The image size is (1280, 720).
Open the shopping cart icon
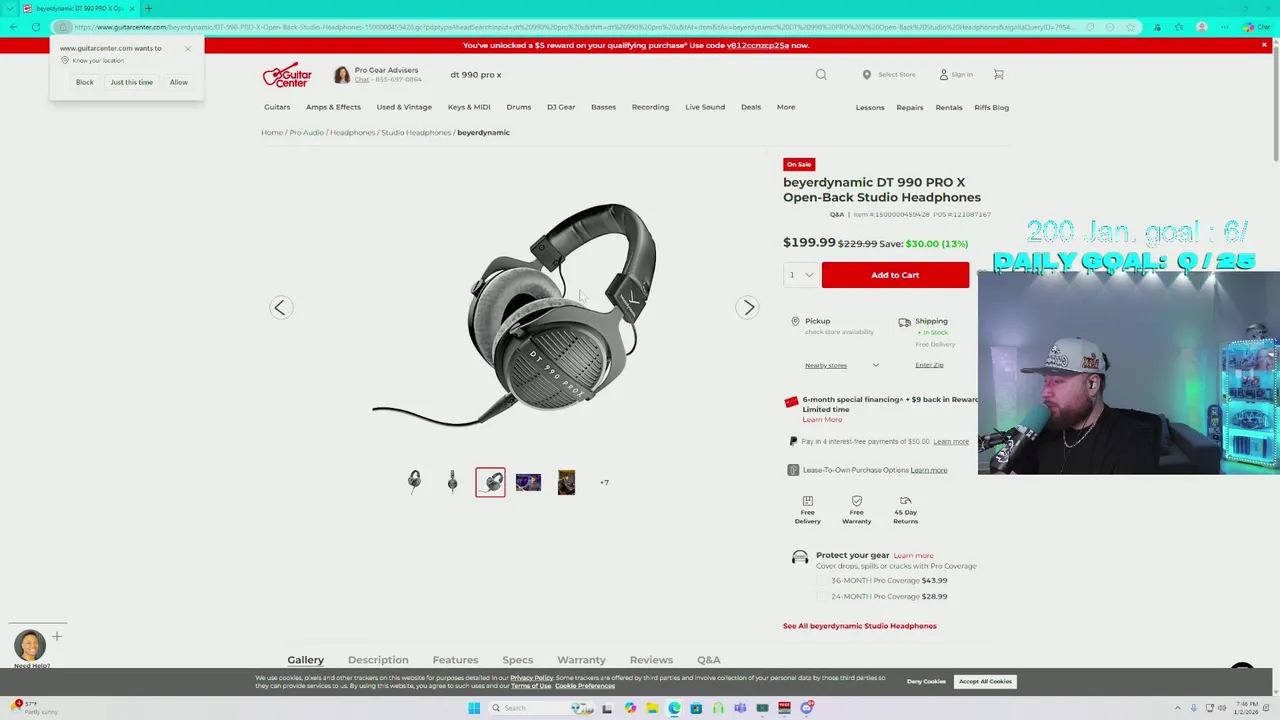pos(998,74)
